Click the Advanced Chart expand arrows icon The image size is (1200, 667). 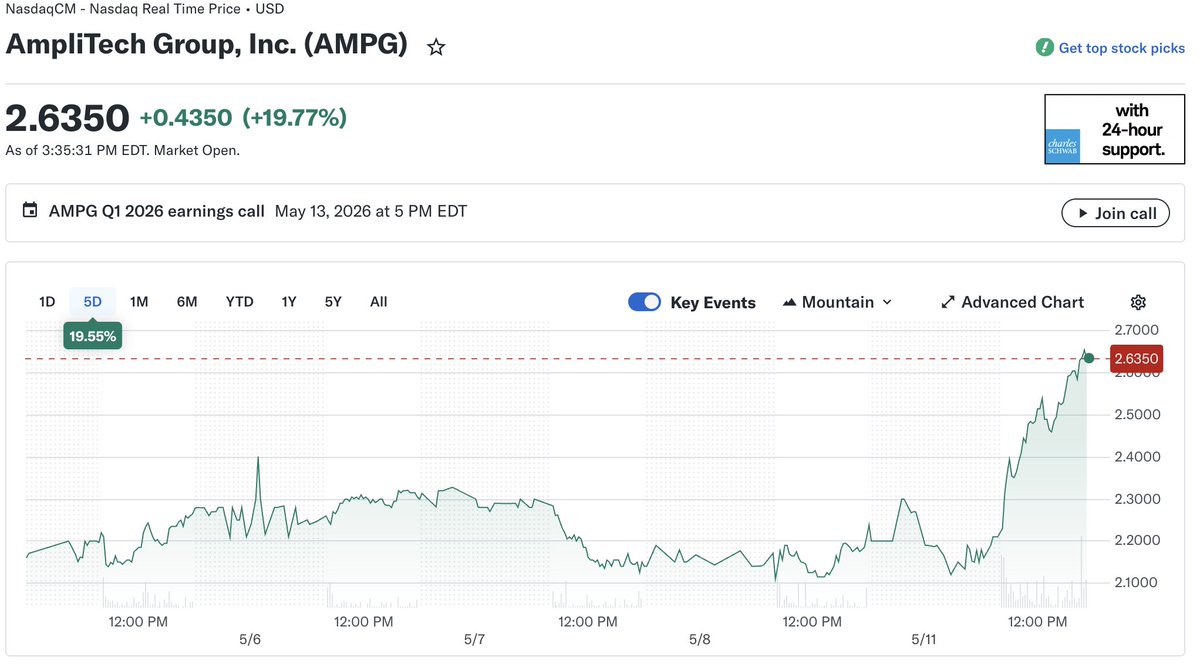tap(948, 302)
